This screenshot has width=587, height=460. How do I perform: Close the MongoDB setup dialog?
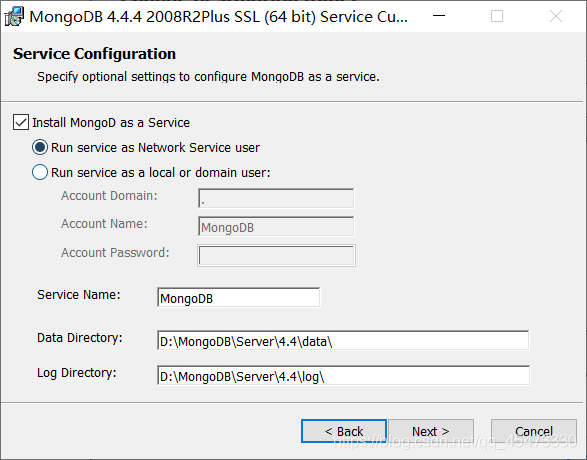pyautogui.click(x=556, y=16)
